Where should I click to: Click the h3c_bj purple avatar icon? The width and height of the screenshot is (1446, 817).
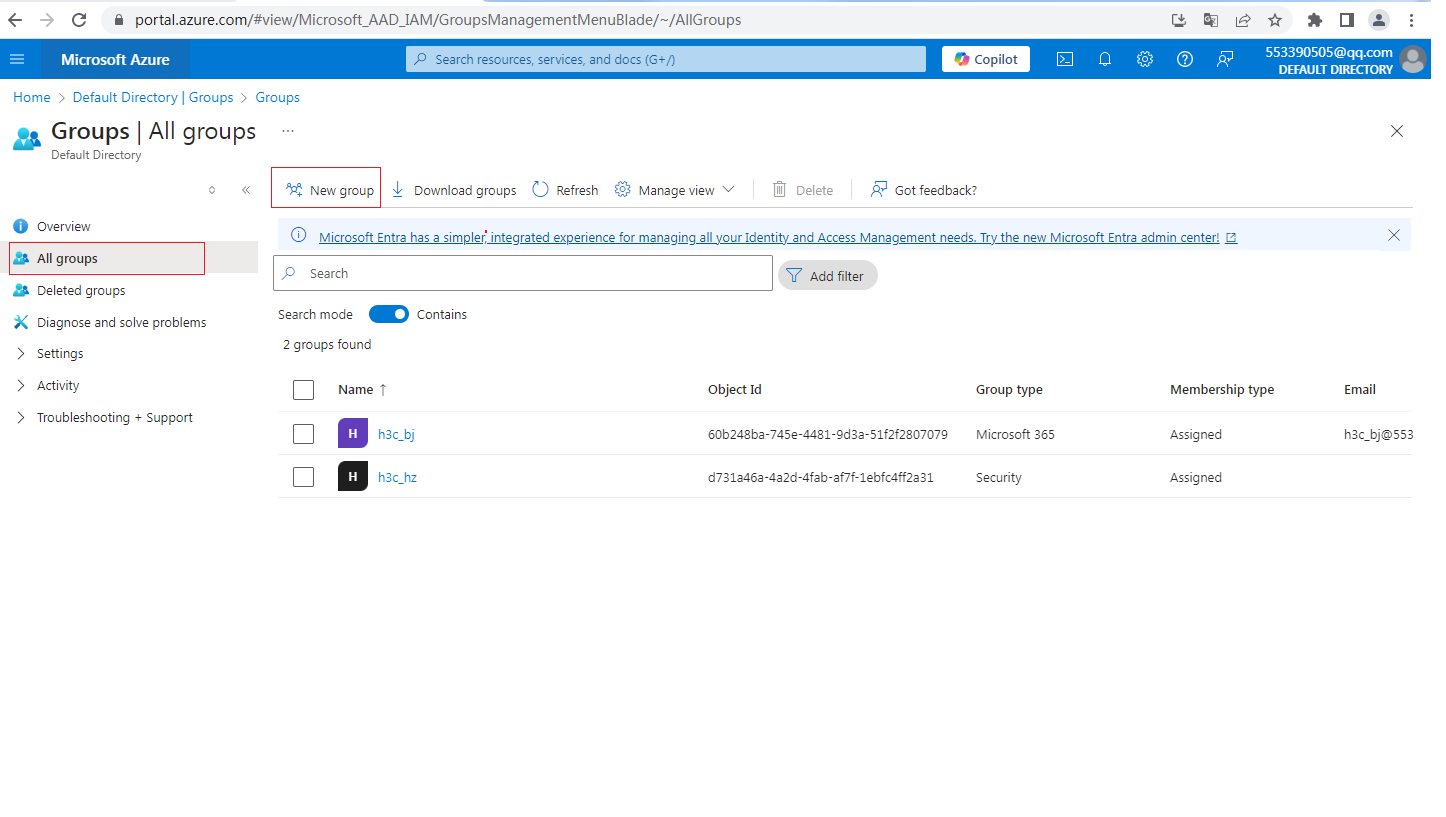pos(353,434)
